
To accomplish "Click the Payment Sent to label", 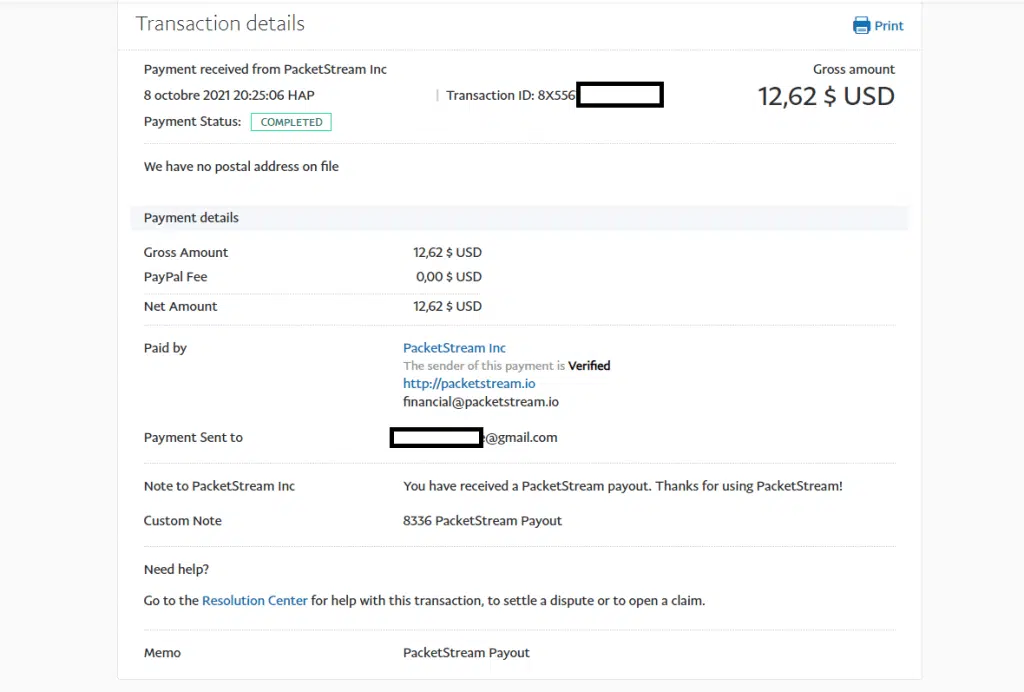I will coord(193,438).
